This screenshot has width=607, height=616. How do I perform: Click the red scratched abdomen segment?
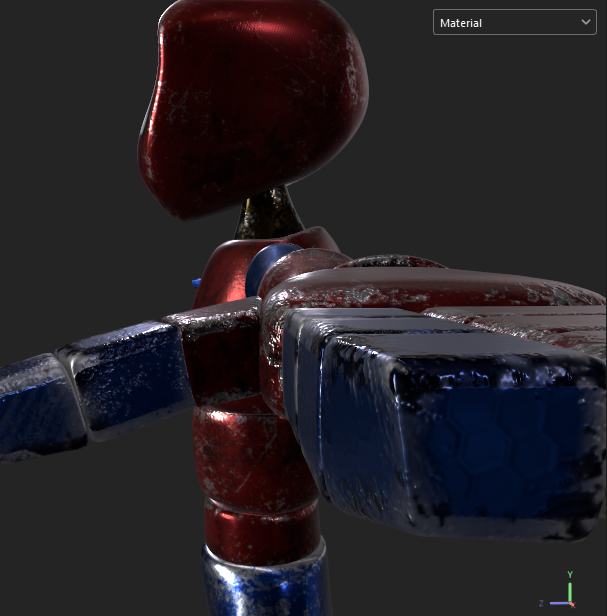[x=245, y=450]
